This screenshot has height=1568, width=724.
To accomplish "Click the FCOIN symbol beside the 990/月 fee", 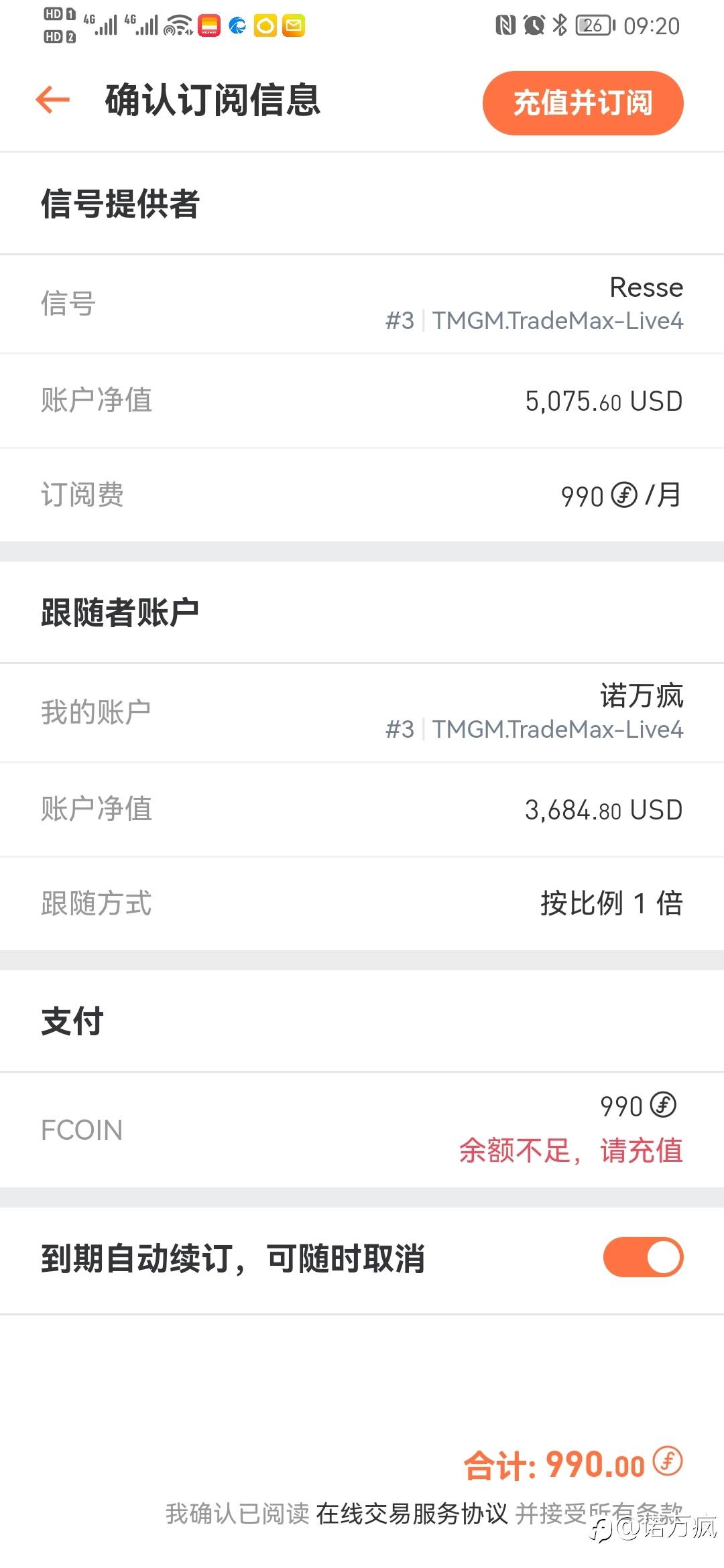I will point(624,495).
